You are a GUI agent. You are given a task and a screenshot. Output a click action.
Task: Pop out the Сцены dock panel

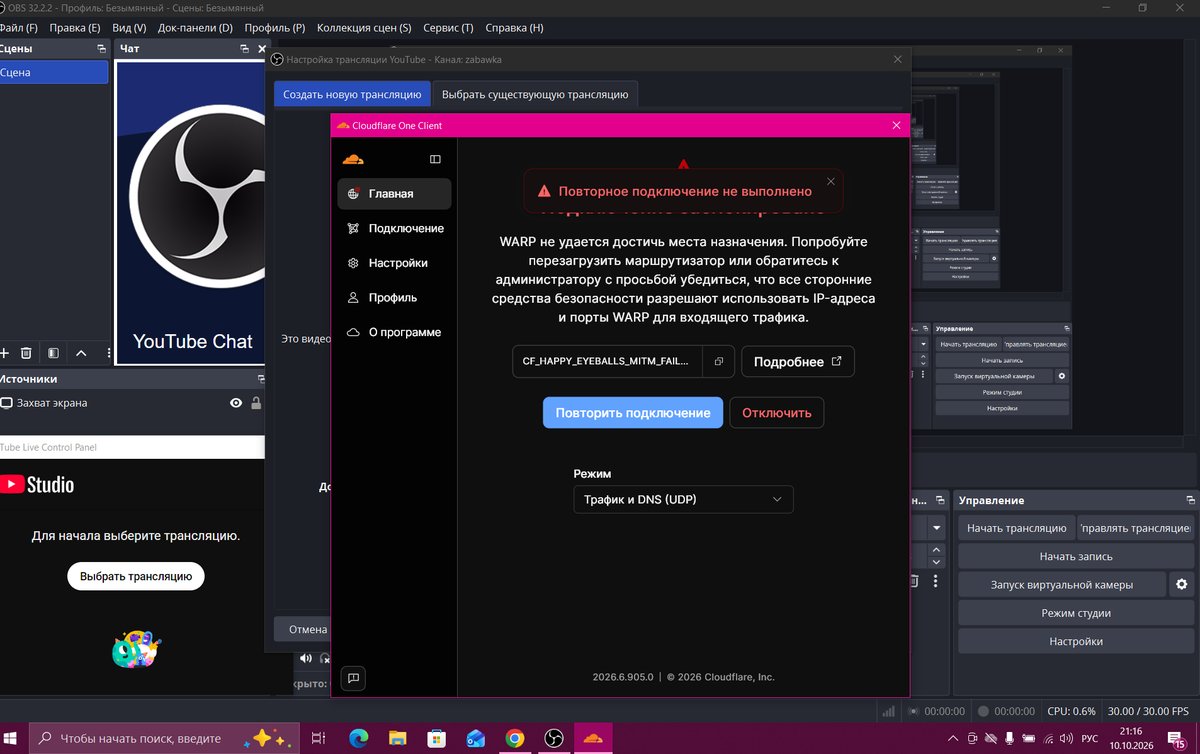coord(100,48)
